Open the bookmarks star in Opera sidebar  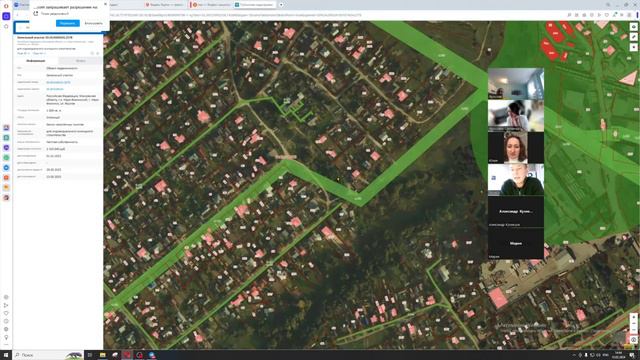coord(6,26)
